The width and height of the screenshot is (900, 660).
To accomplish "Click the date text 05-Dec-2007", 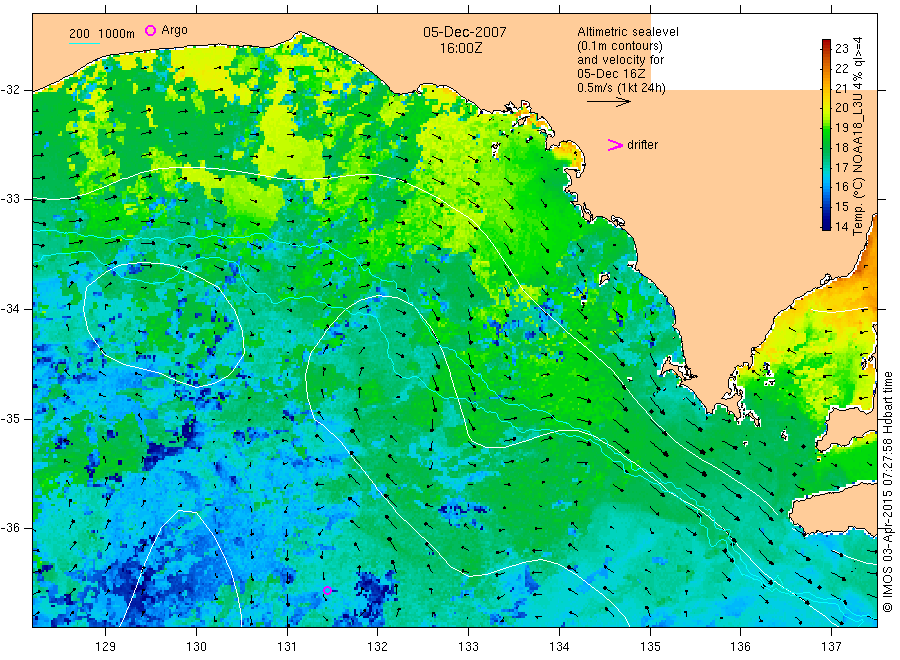I will tap(465, 32).
